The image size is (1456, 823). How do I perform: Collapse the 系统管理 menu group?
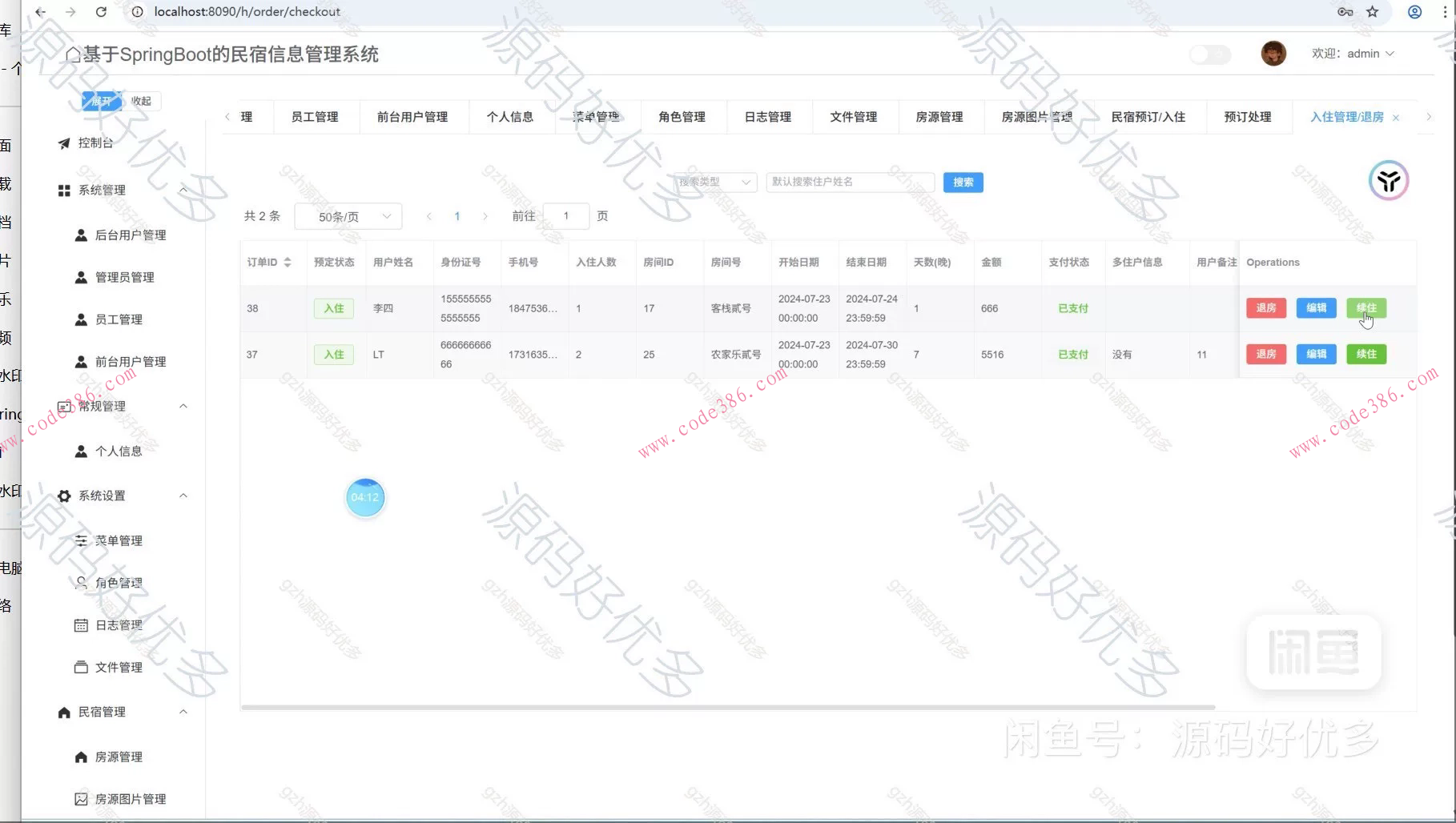pos(183,191)
